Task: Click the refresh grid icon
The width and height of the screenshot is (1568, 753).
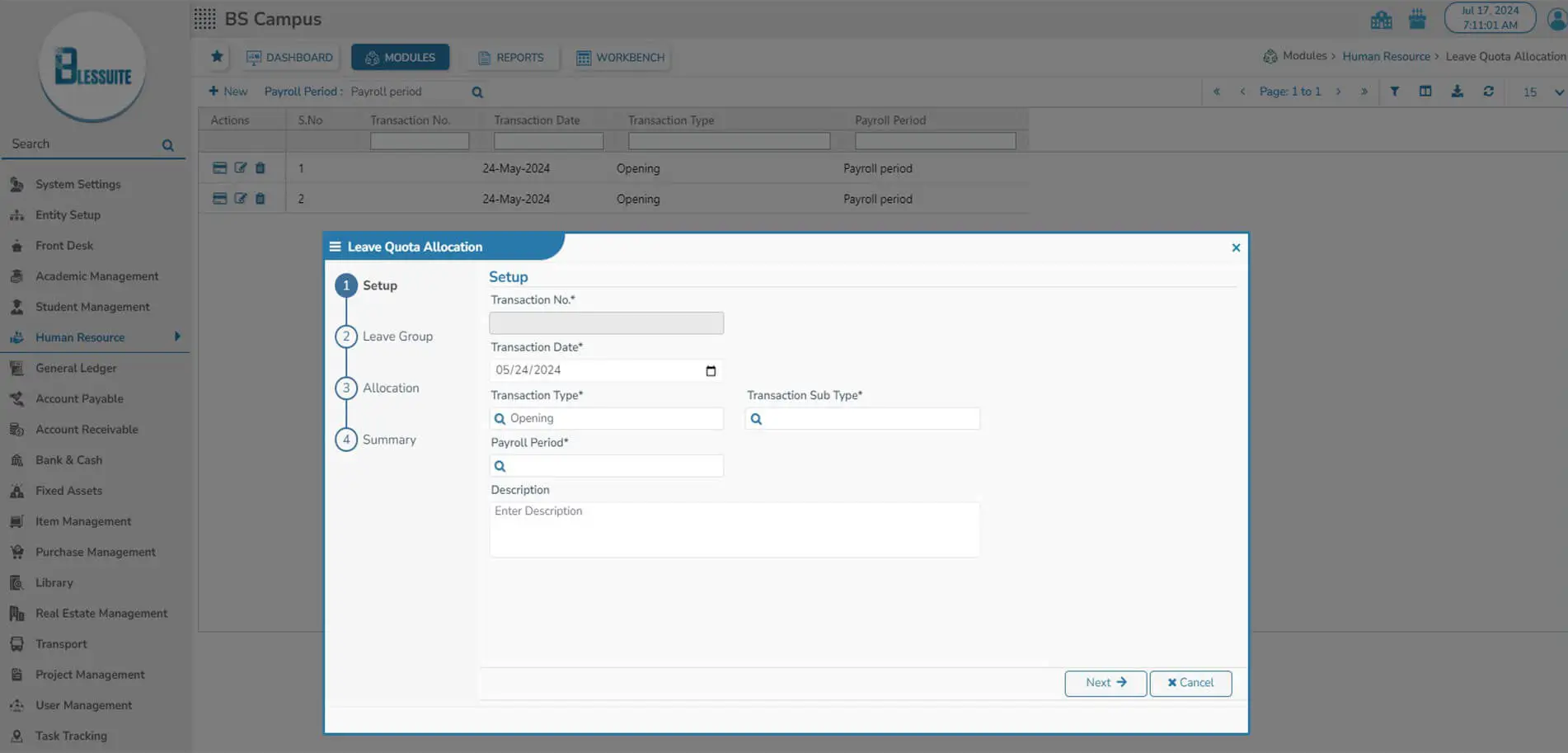Action: [1488, 92]
